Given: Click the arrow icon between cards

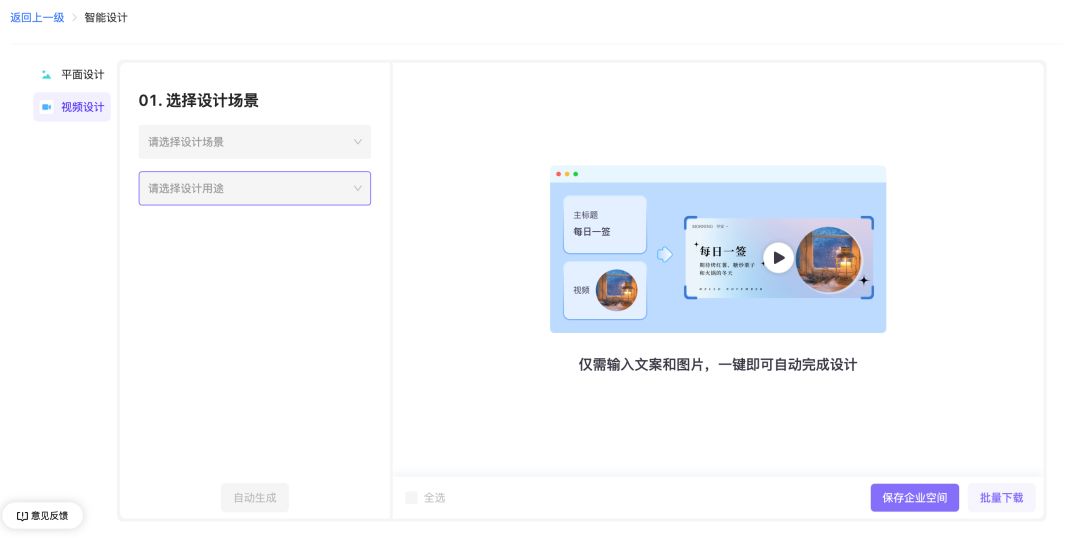Looking at the screenshot, I should (x=665, y=255).
